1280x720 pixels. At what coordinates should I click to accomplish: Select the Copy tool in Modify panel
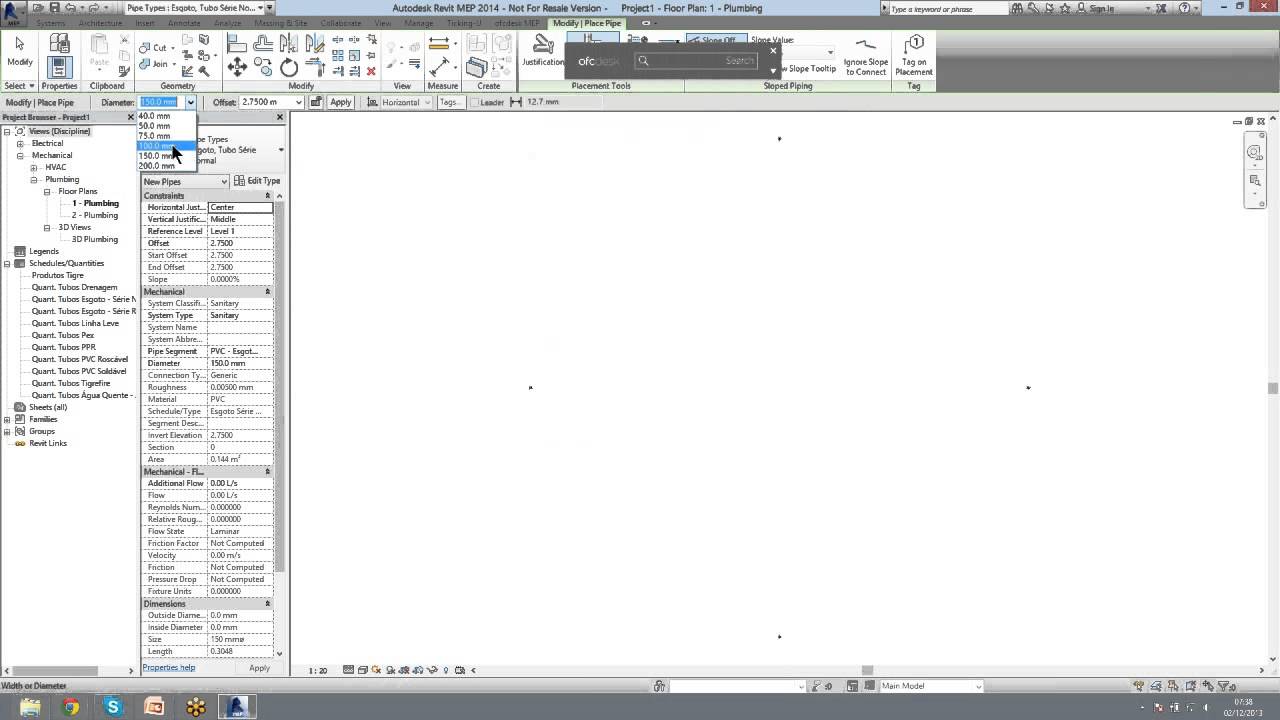(x=263, y=67)
